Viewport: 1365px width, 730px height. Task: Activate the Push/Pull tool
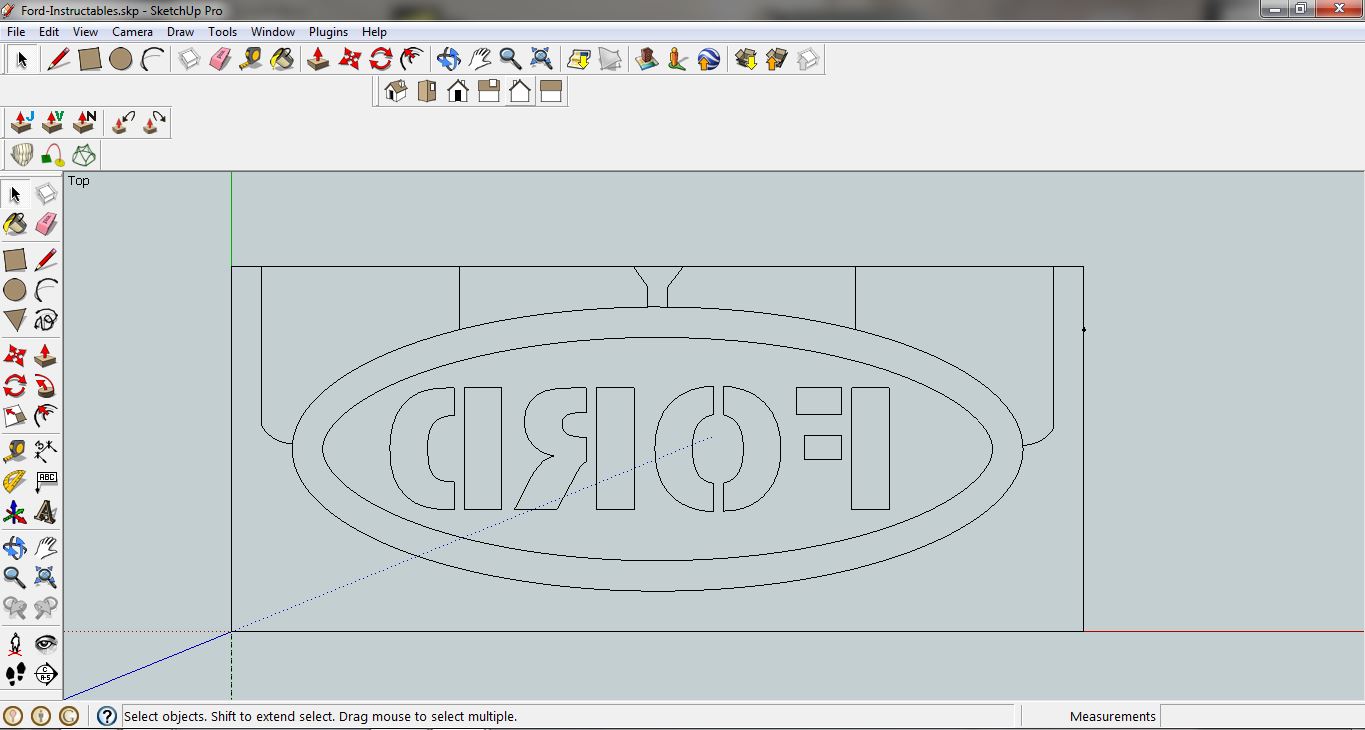316,59
